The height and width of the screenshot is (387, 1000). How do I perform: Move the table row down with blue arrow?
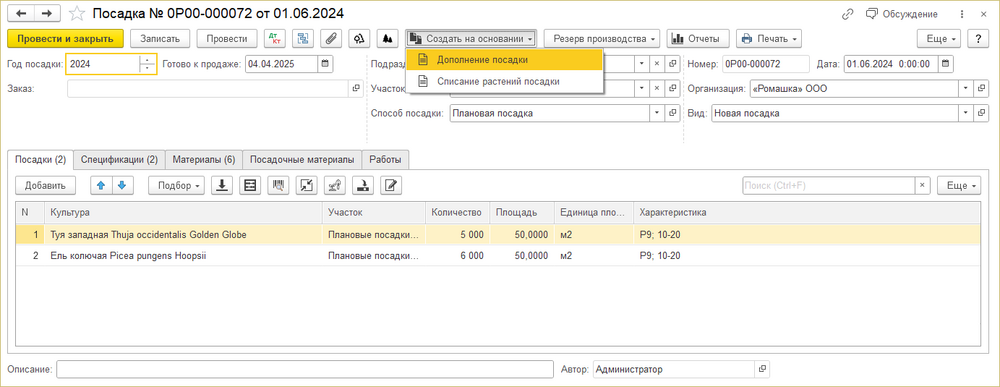(122, 186)
